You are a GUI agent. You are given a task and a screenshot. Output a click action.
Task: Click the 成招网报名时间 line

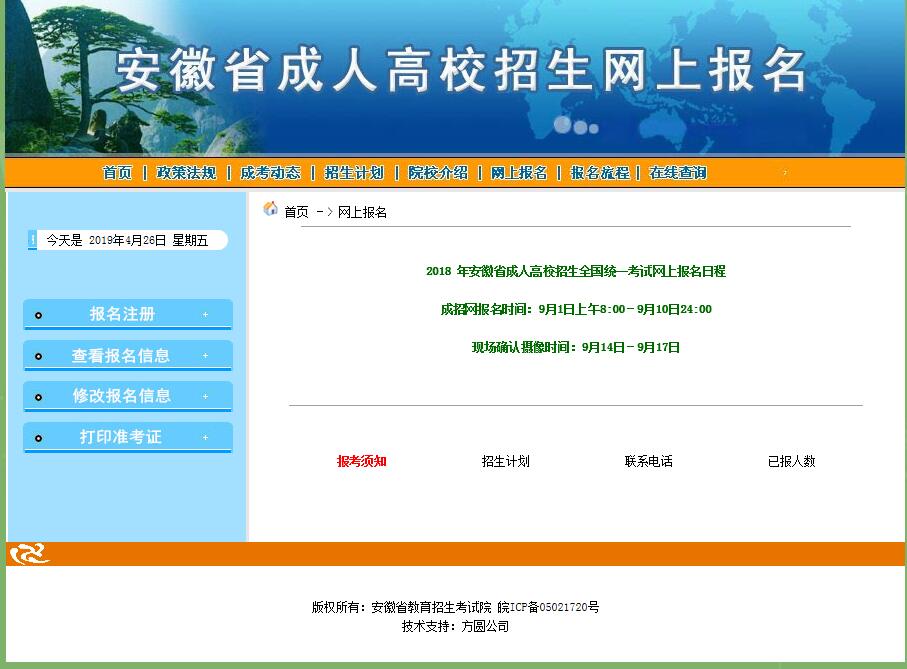point(576,309)
